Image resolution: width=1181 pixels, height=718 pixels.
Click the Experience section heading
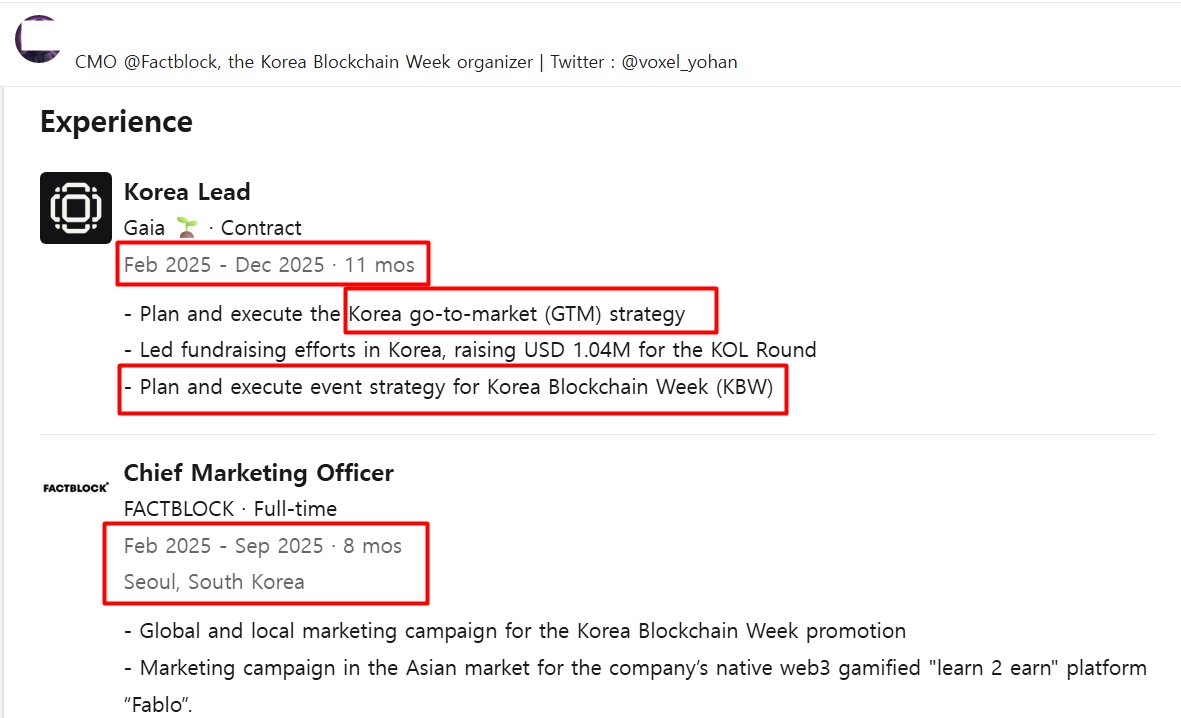116,122
